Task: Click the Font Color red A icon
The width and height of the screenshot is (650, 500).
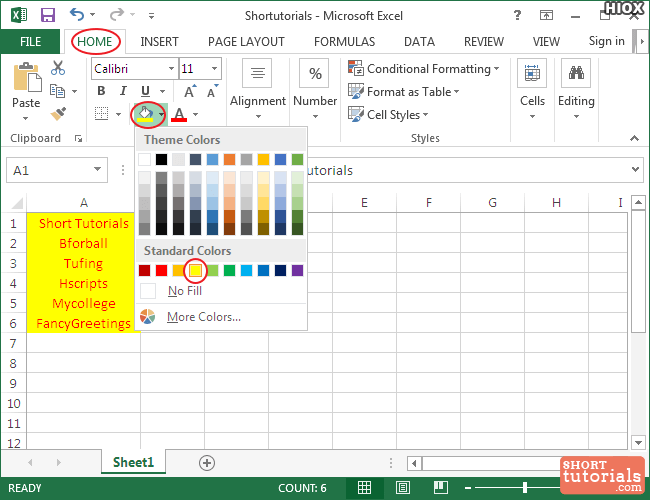Action: pyautogui.click(x=179, y=114)
